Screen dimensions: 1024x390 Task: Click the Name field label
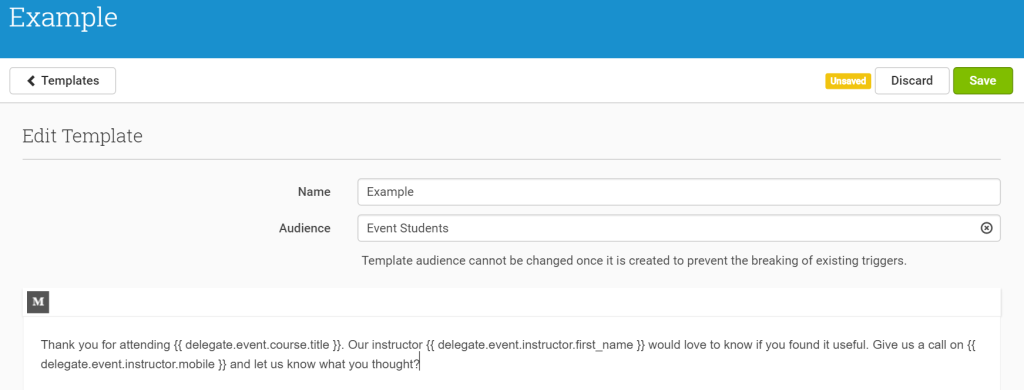[314, 192]
